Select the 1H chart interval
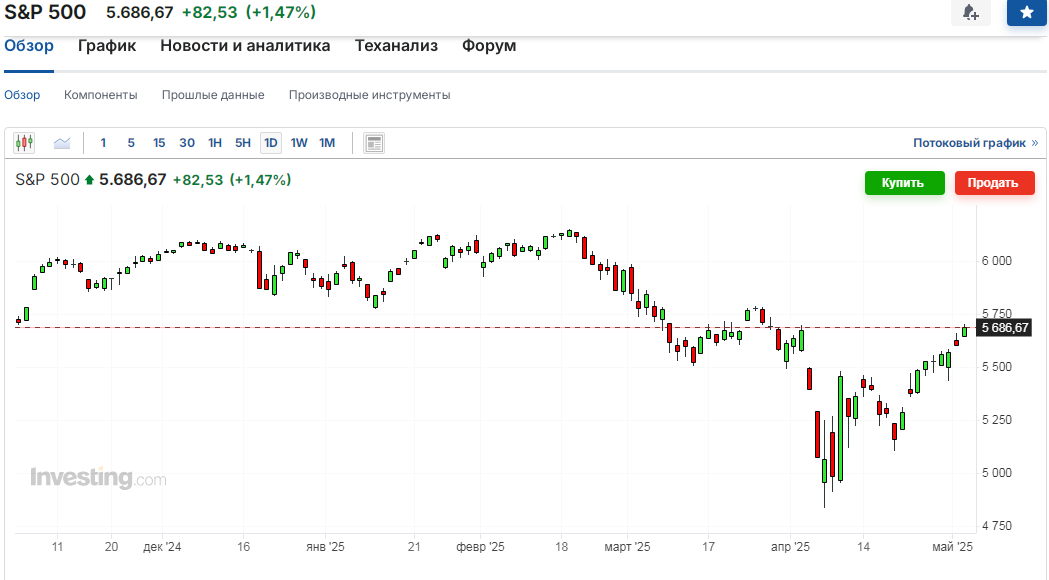Image resolution: width=1049 pixels, height=580 pixels. pyautogui.click(x=215, y=143)
